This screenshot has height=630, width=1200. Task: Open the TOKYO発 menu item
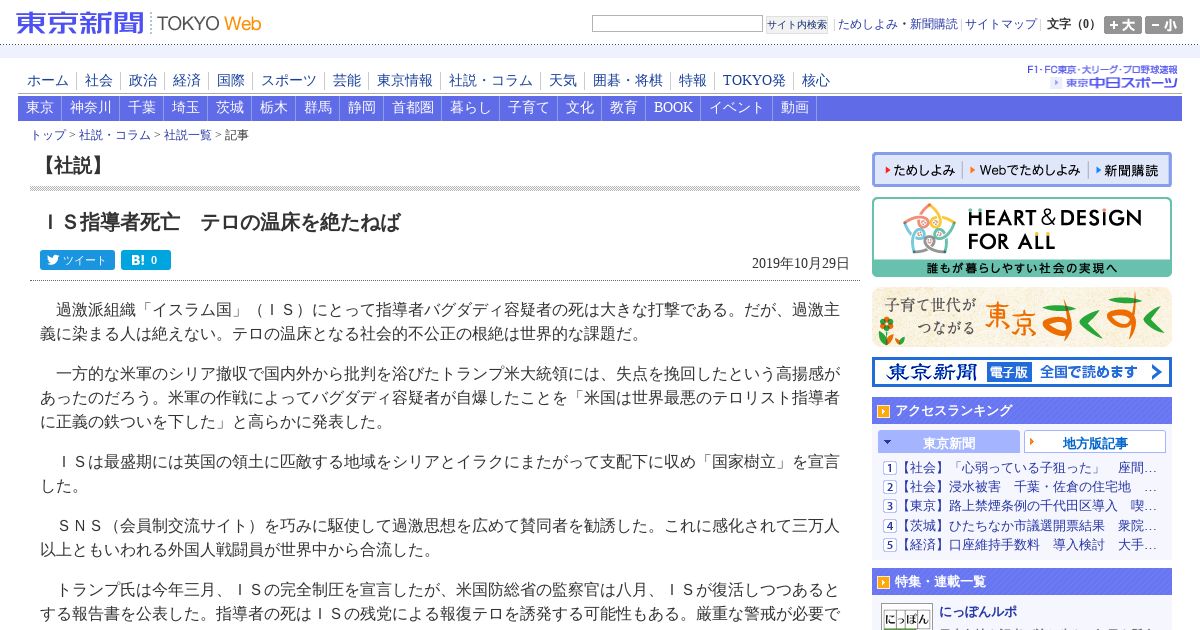(x=754, y=80)
